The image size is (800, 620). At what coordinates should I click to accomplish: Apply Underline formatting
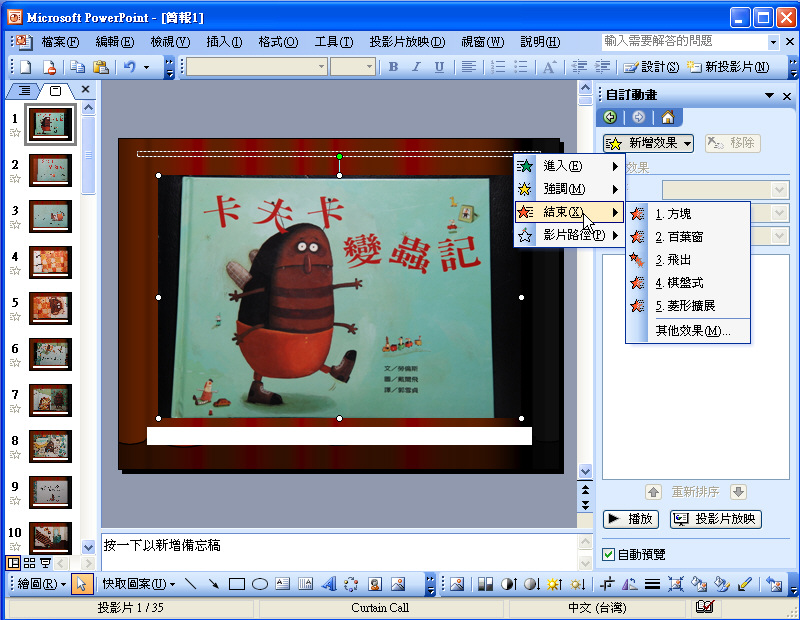pyautogui.click(x=439, y=67)
